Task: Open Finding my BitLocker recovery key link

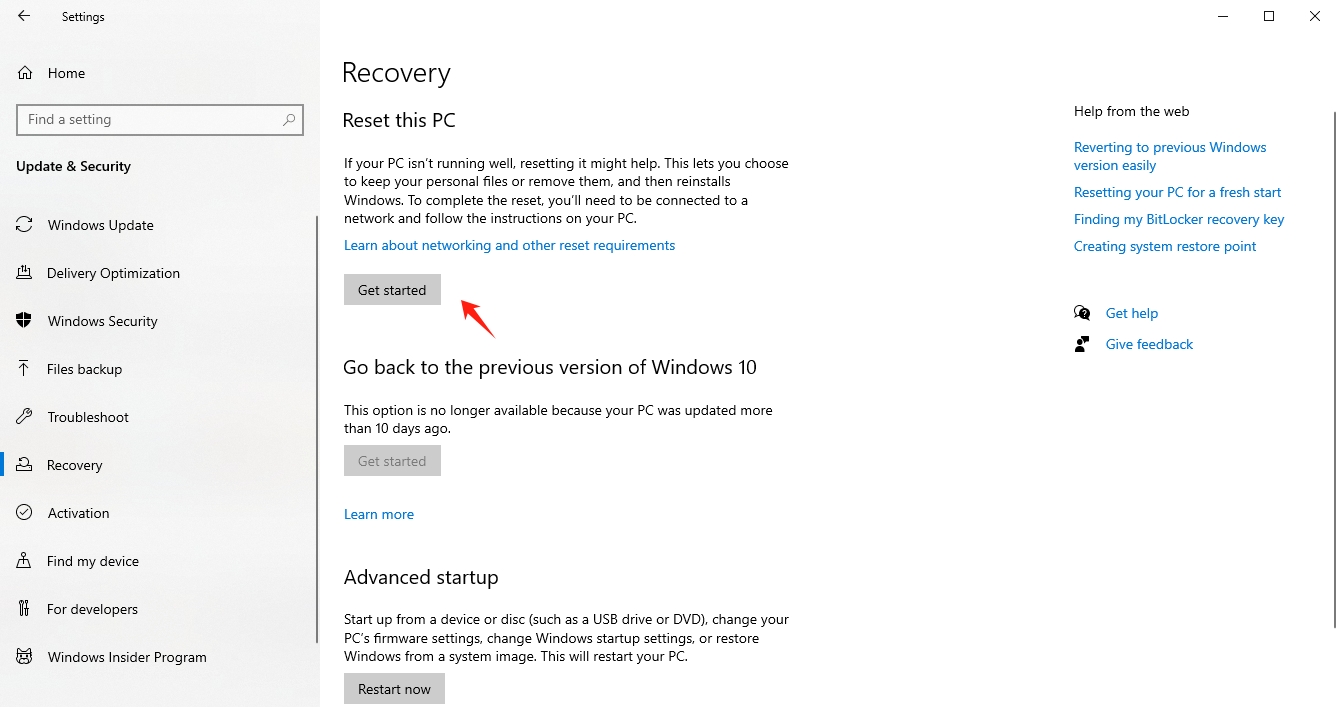Action: pyautogui.click(x=1179, y=219)
